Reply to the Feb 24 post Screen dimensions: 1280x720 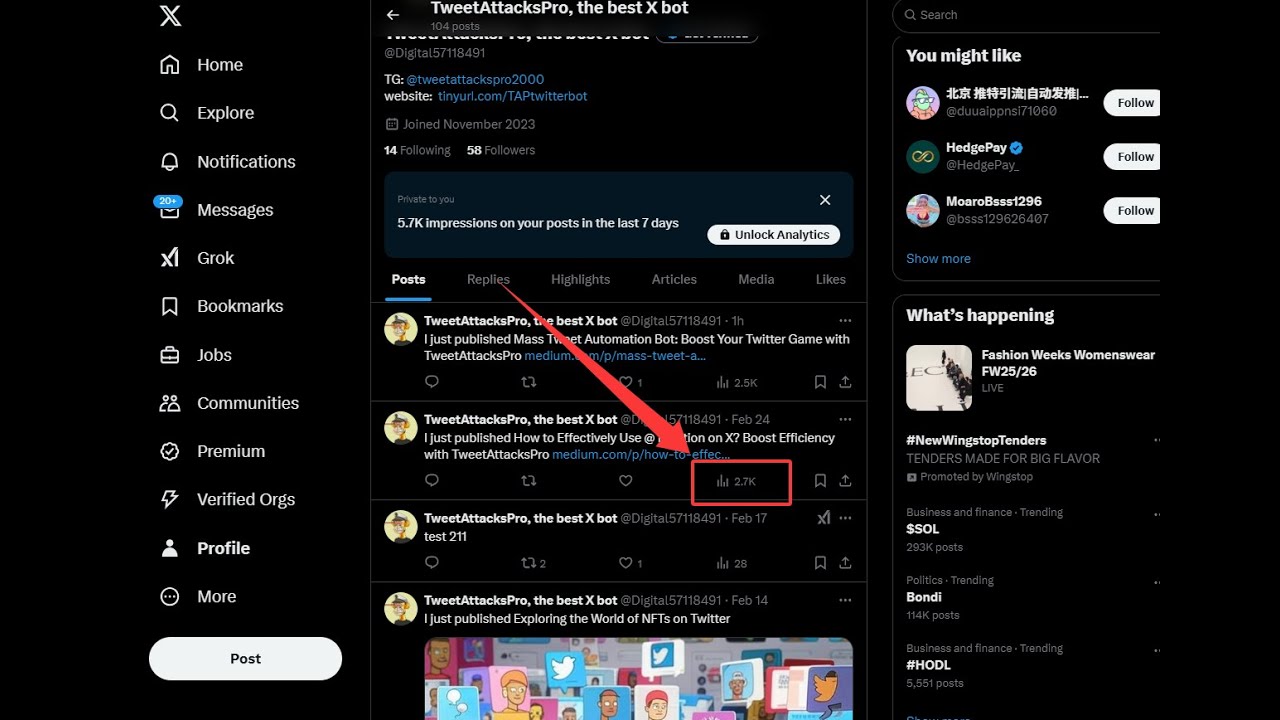coord(432,481)
